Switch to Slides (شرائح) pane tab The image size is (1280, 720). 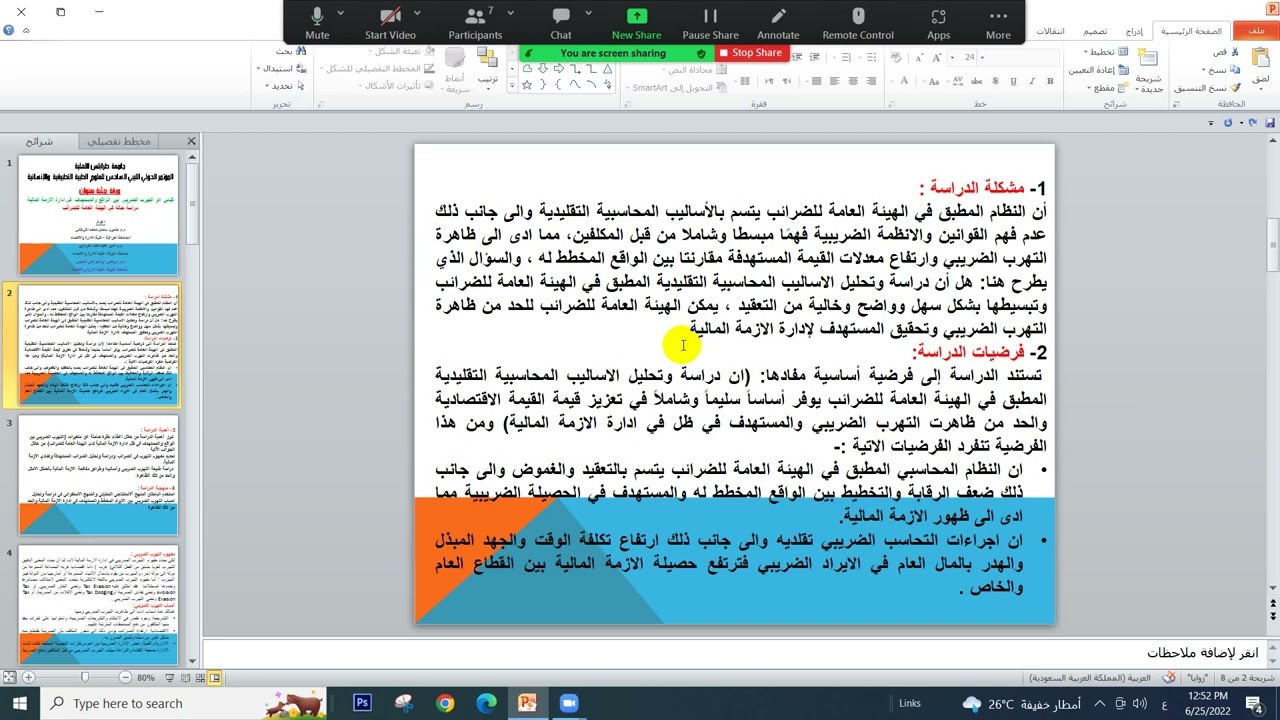click(39, 142)
